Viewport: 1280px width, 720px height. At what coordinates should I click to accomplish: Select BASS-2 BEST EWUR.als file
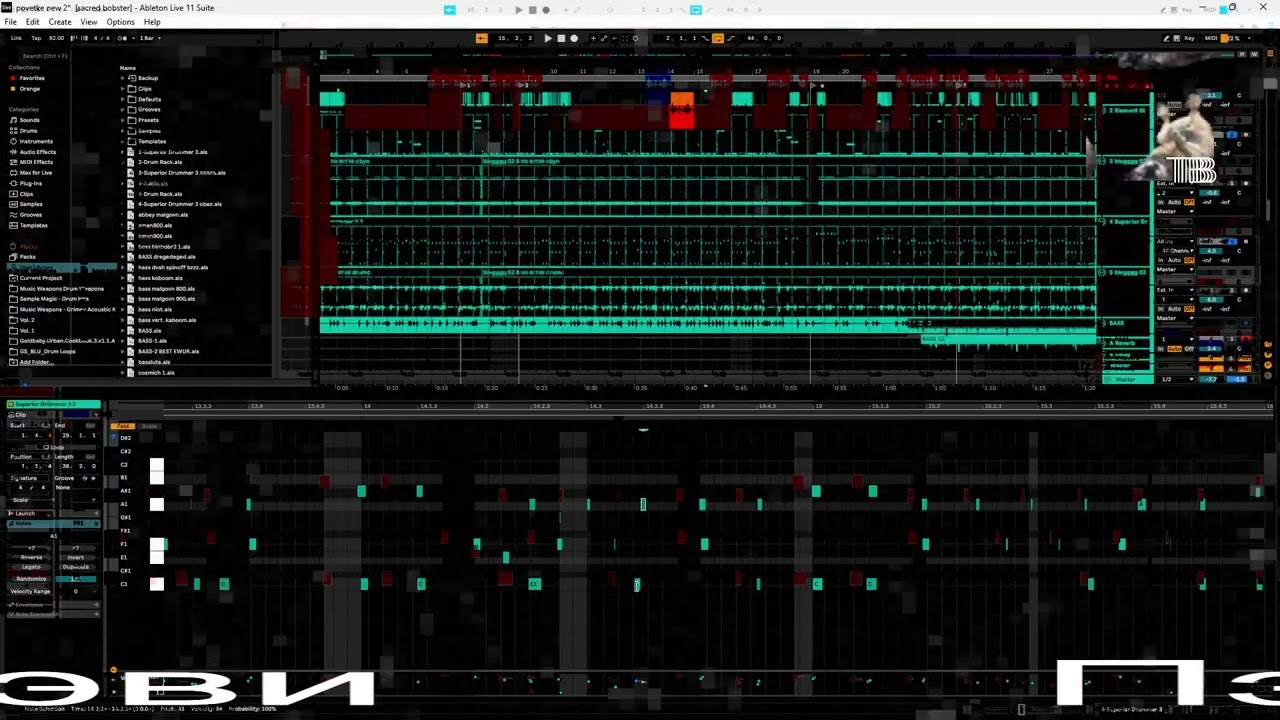tap(168, 351)
